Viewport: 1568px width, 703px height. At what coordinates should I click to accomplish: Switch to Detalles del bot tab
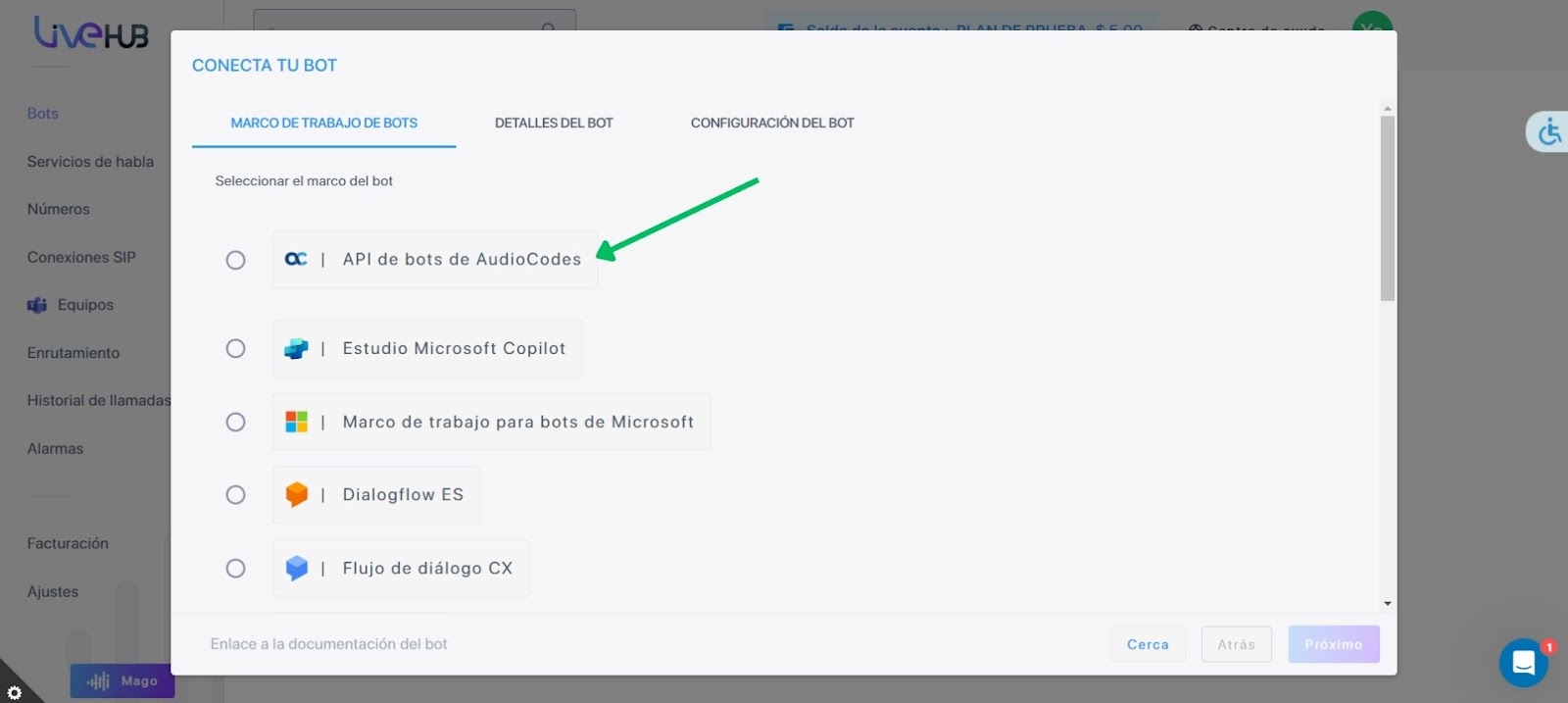point(554,123)
